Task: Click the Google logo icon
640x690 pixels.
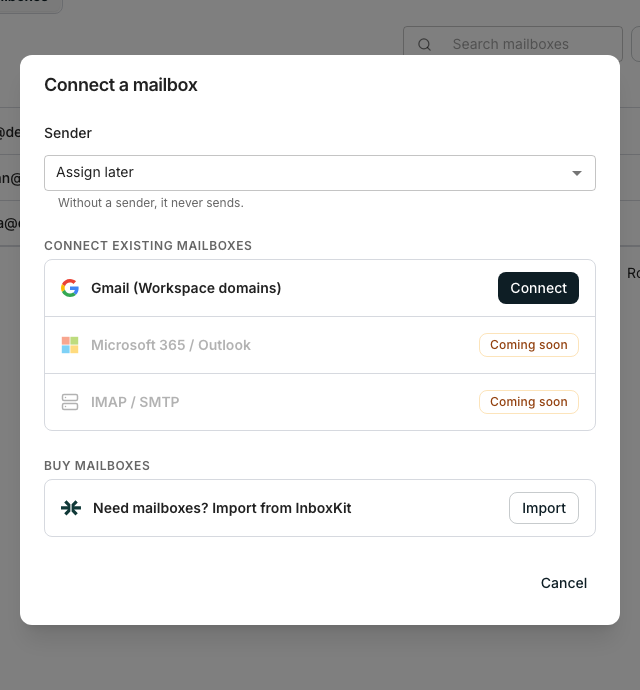Action: point(70,288)
